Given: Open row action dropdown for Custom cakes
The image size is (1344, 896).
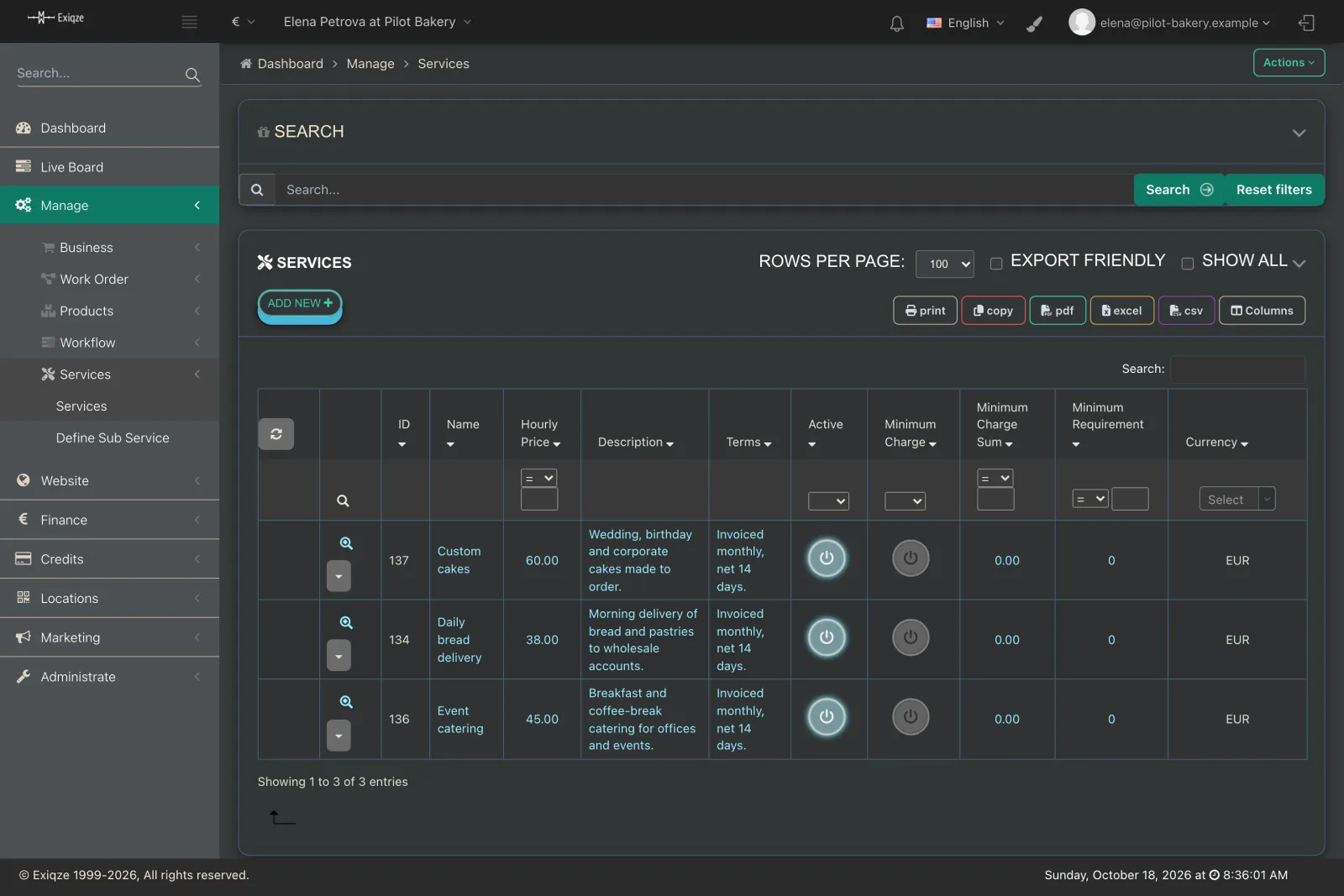Looking at the screenshot, I should [x=339, y=576].
